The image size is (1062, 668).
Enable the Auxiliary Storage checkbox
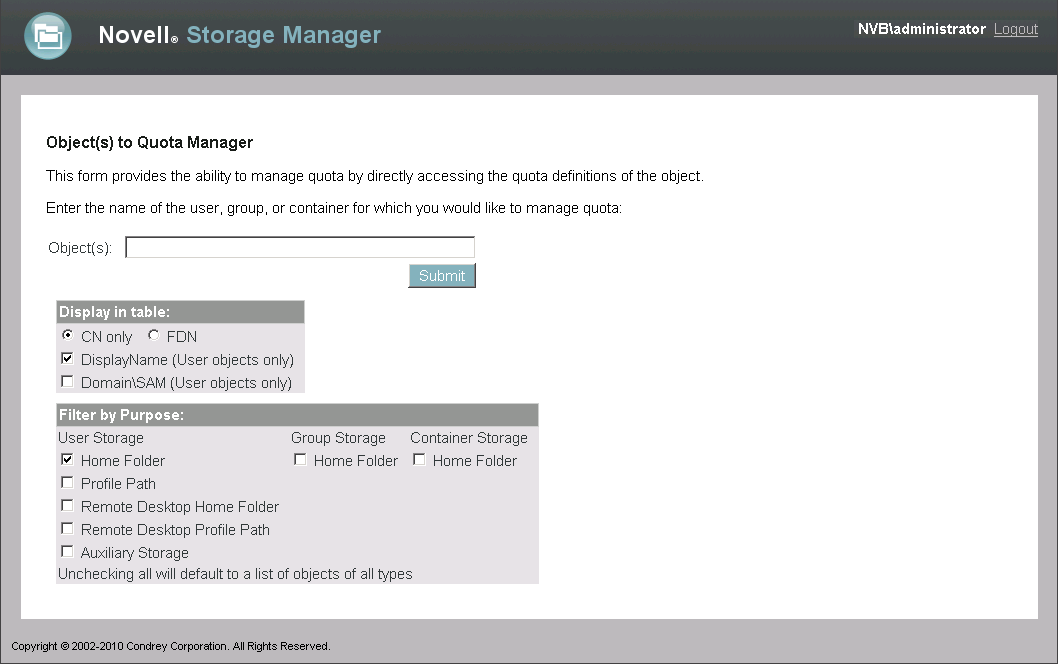point(67,551)
